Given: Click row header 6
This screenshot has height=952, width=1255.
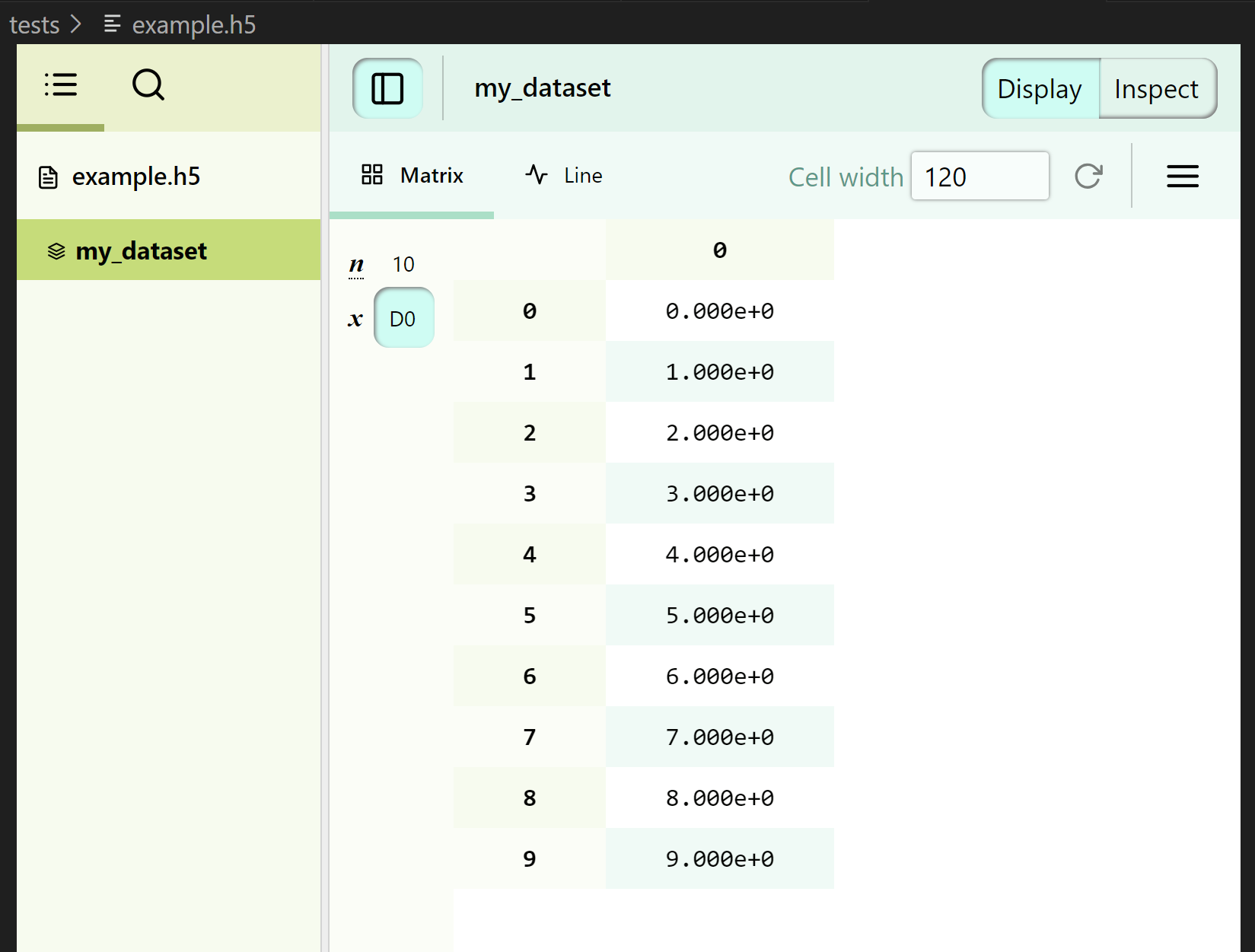Looking at the screenshot, I should (530, 676).
